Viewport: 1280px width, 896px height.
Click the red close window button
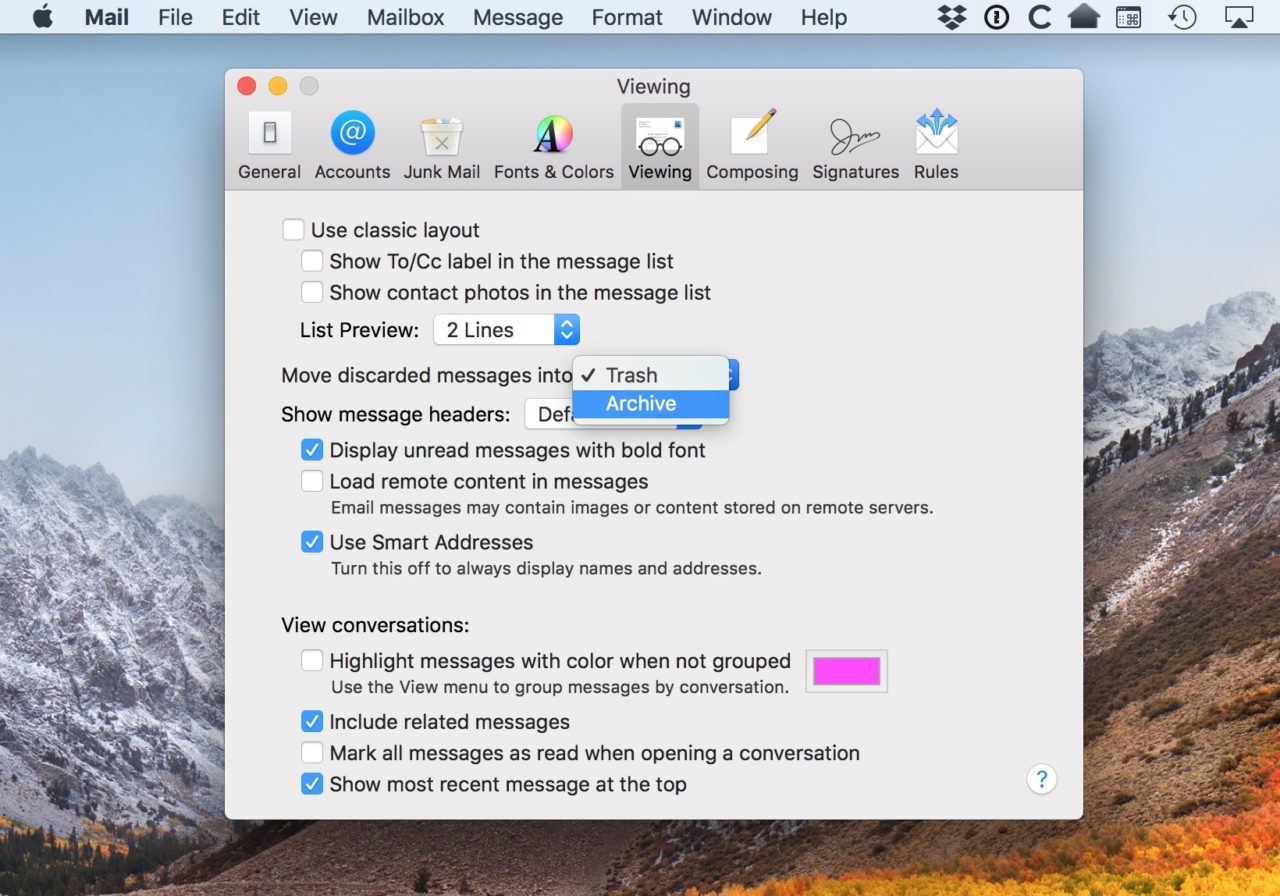click(246, 87)
